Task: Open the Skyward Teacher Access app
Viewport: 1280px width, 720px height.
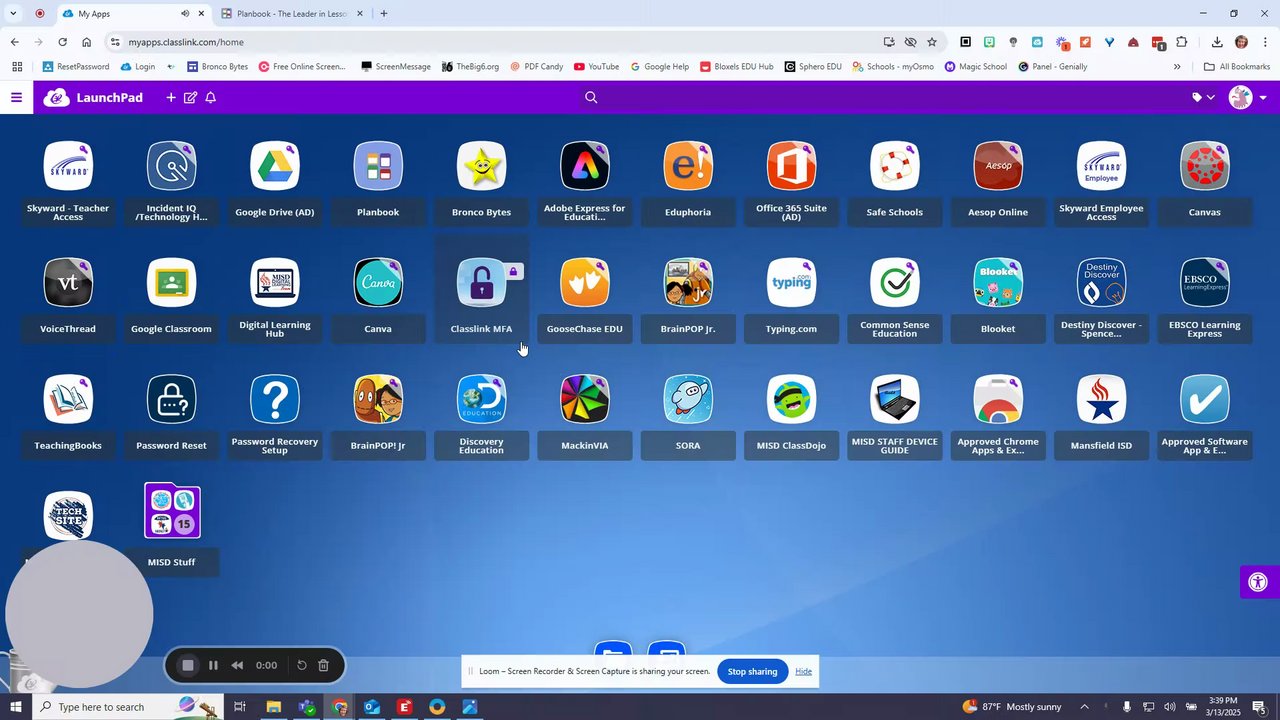Action: pyautogui.click(x=68, y=166)
